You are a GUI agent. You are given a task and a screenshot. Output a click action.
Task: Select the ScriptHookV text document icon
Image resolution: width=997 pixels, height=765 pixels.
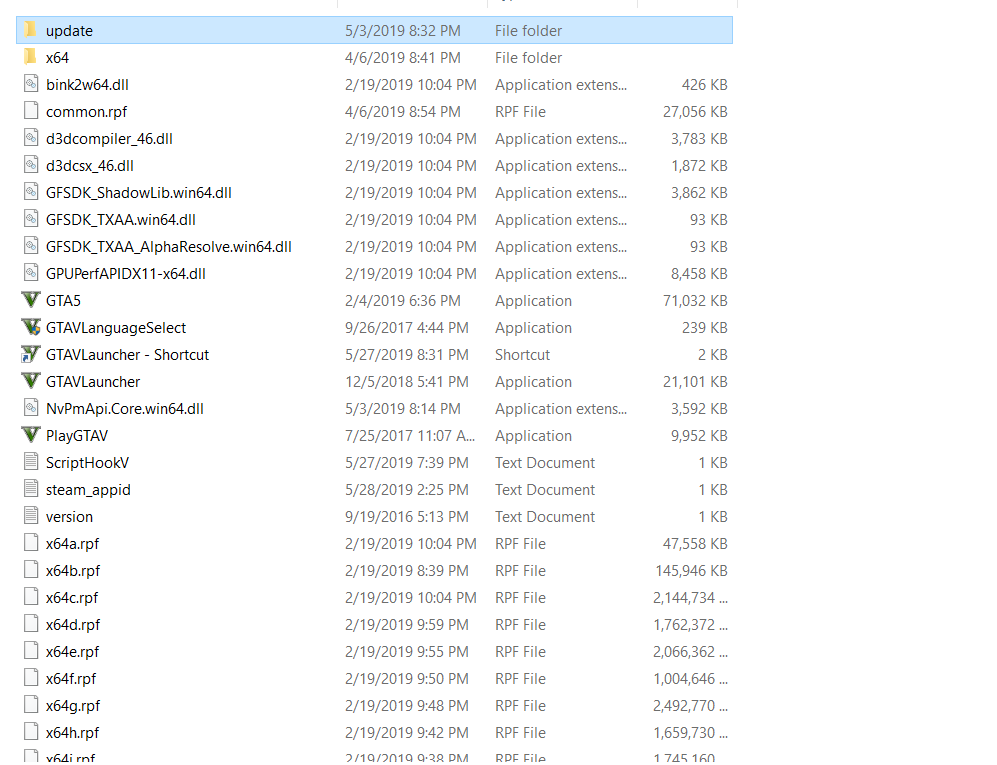click(x=31, y=462)
